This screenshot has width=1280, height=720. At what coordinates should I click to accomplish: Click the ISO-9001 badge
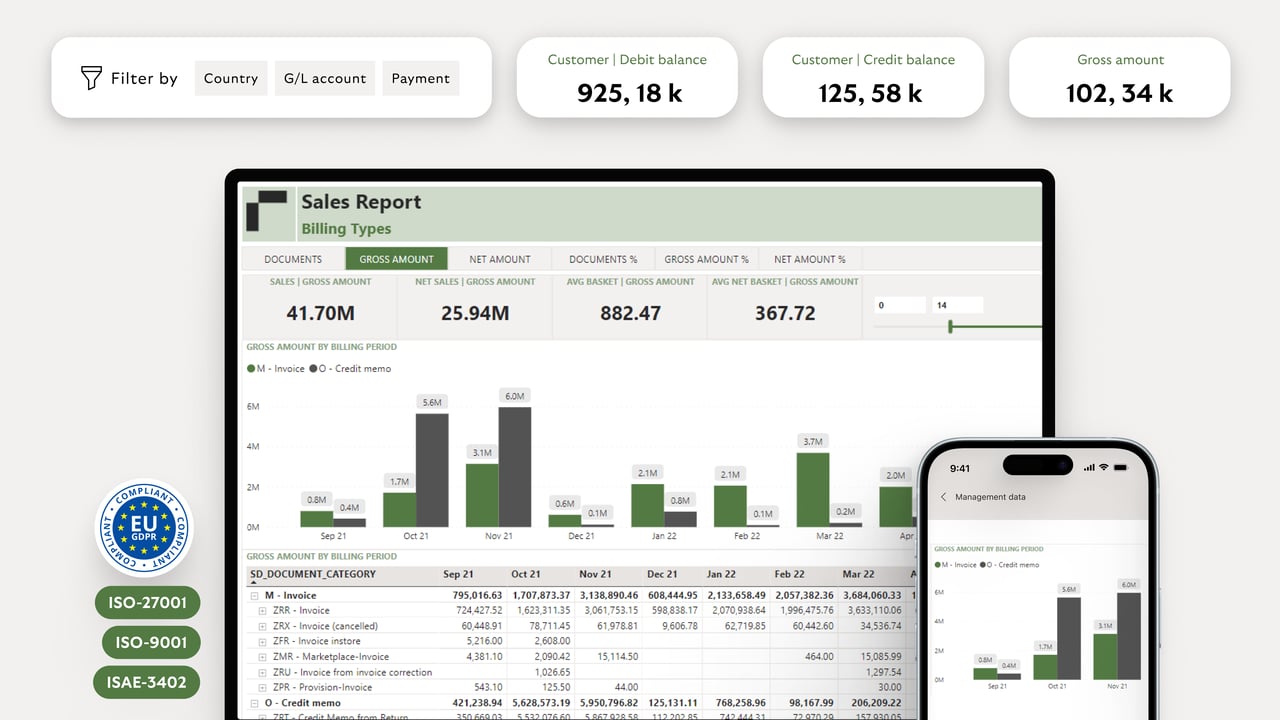point(151,642)
